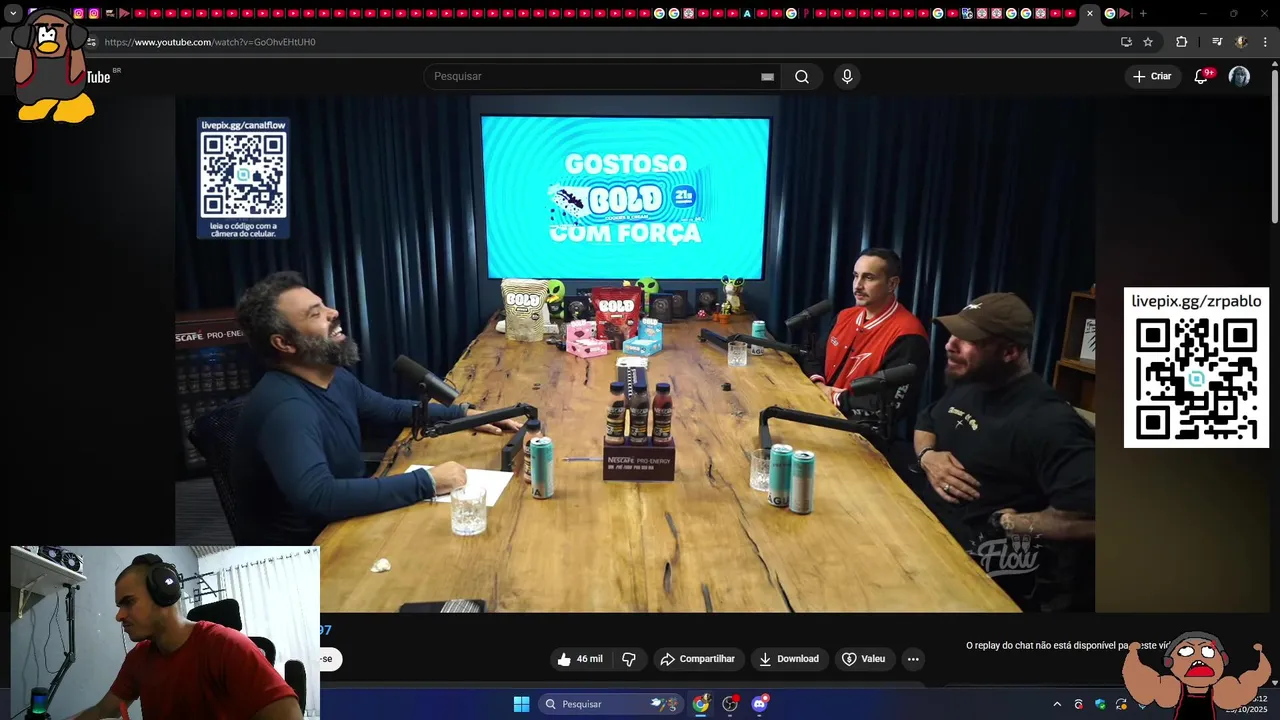
Task: Bookmark this page with the star icon
Action: coord(1148,42)
